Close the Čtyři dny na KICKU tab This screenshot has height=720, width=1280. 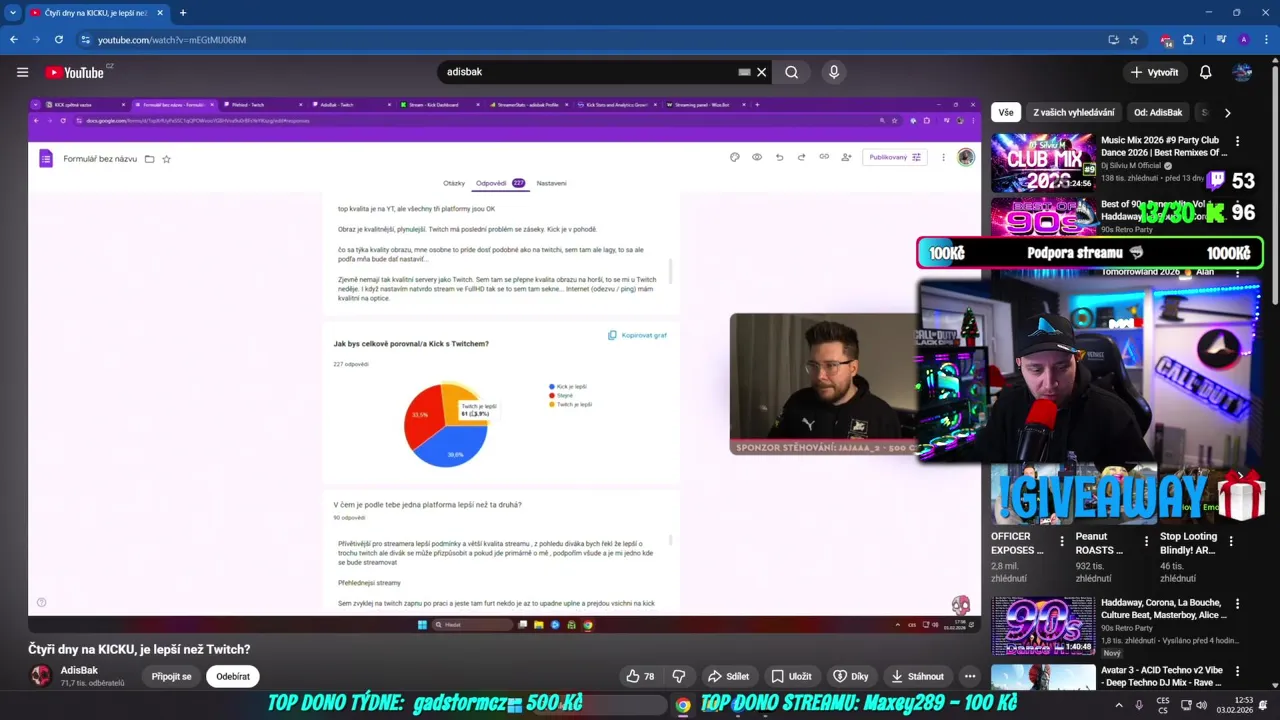(160, 13)
